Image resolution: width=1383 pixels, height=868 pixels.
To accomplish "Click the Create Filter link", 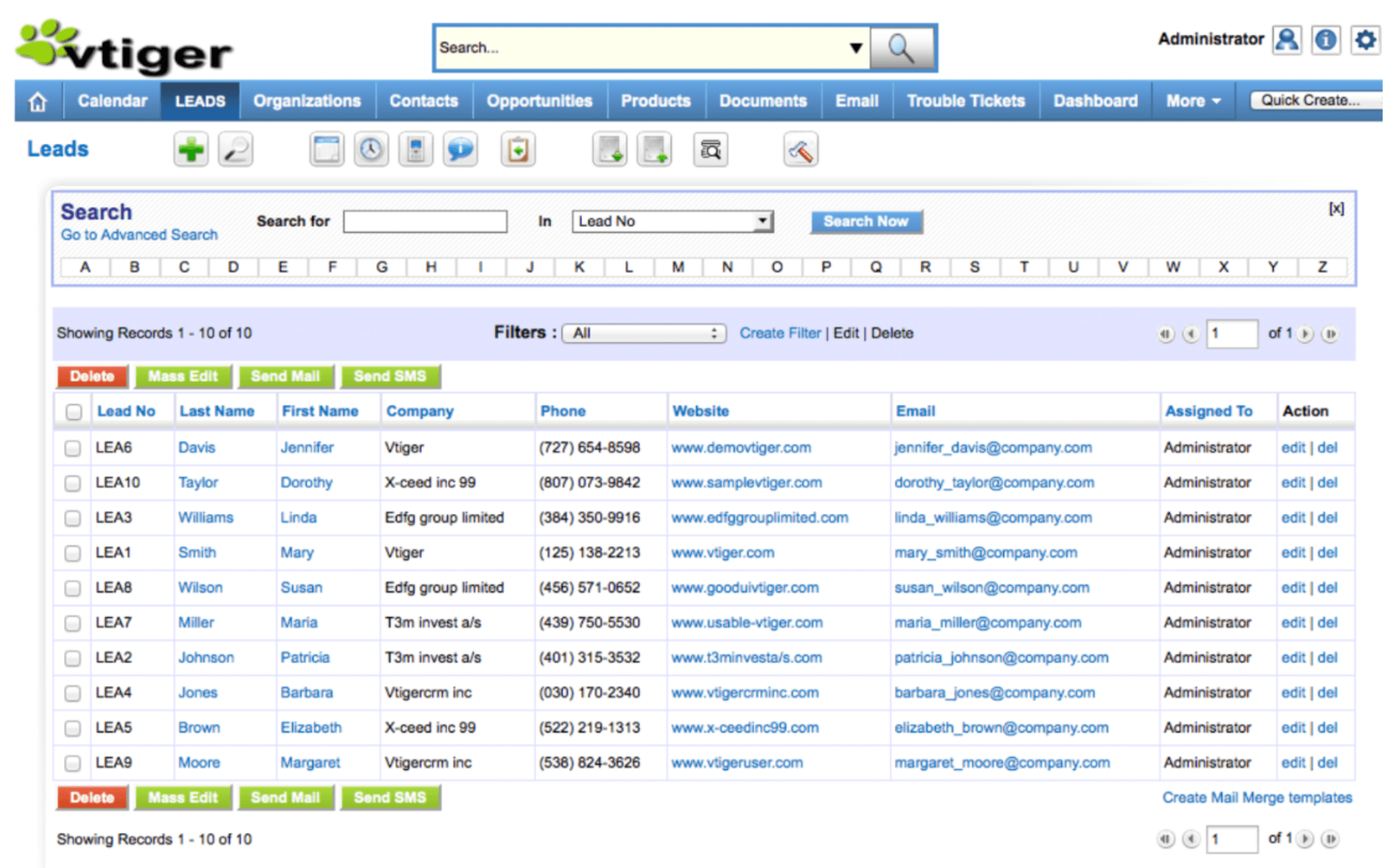I will (780, 333).
